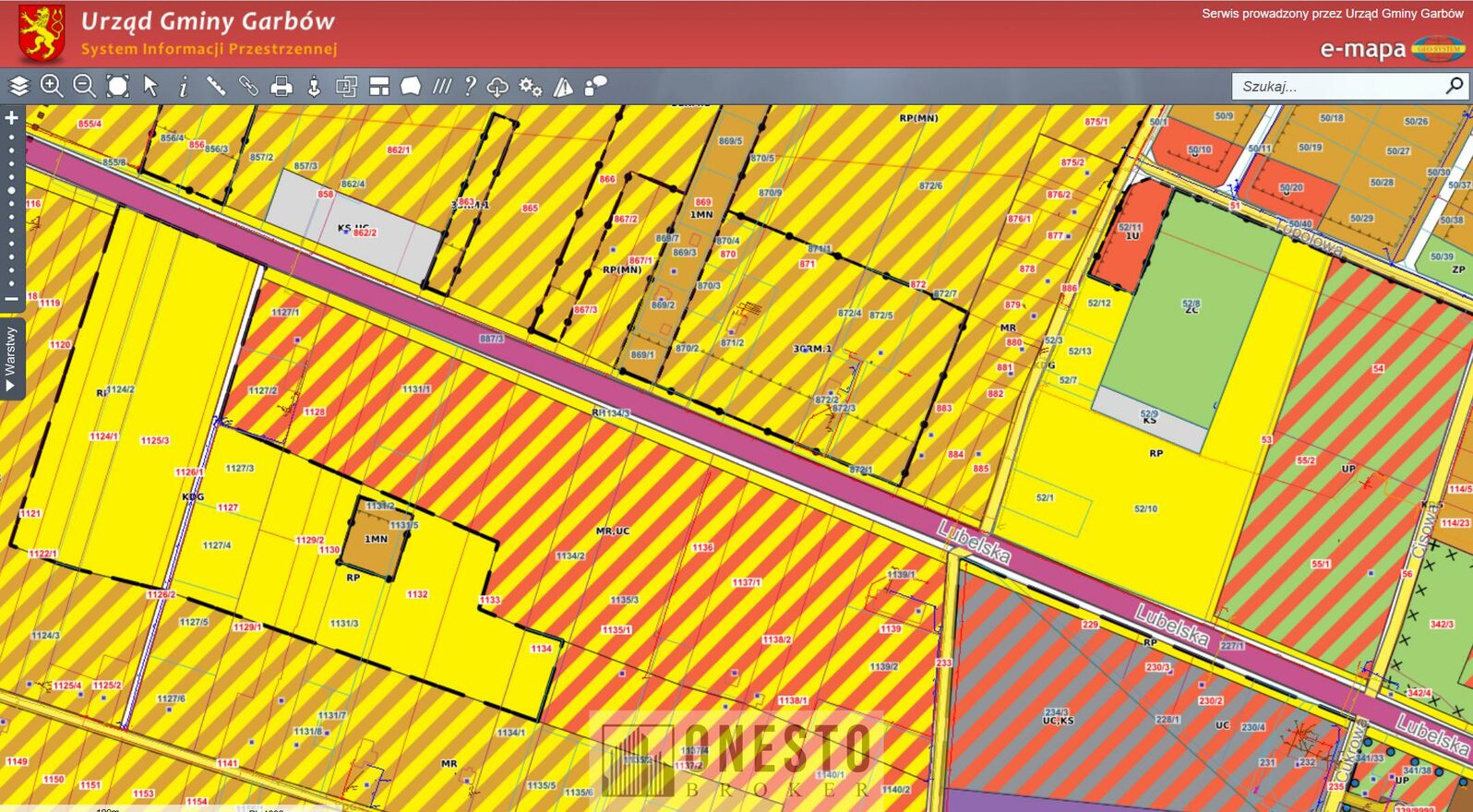Click the minus on the zoom slider
1473x812 pixels.
pos(12,299)
